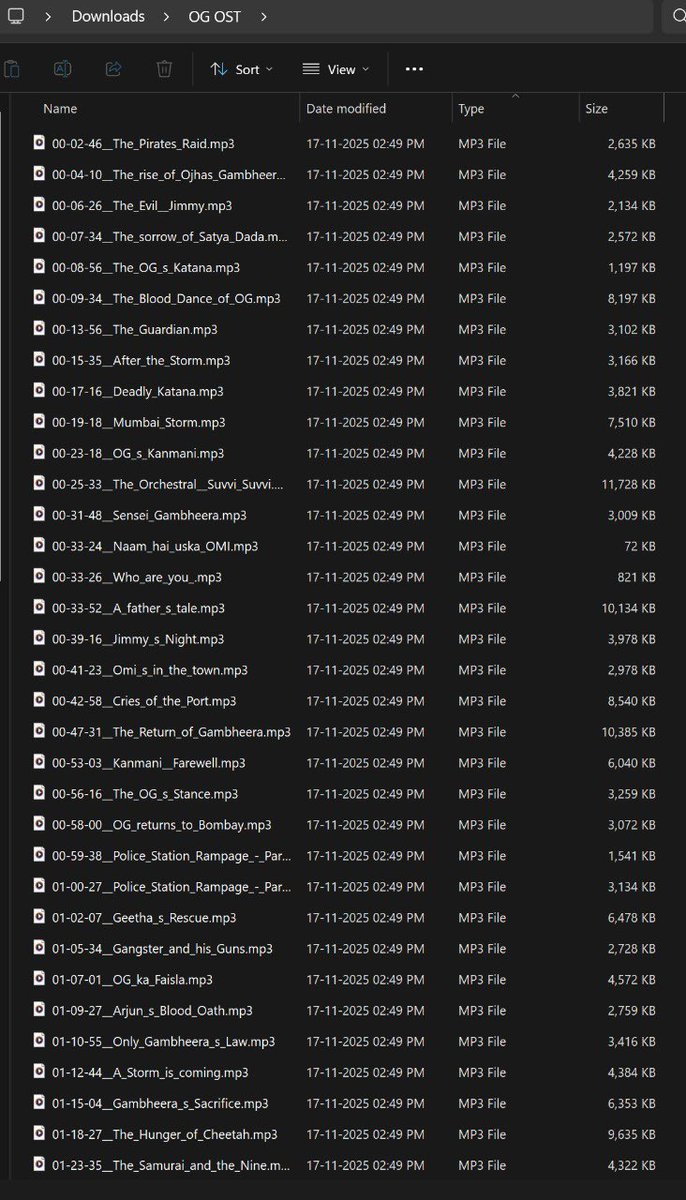Screen dimensions: 686x1200
Task: Select 00-17-16__Deadly_Katana.mp3
Action: click(138, 391)
